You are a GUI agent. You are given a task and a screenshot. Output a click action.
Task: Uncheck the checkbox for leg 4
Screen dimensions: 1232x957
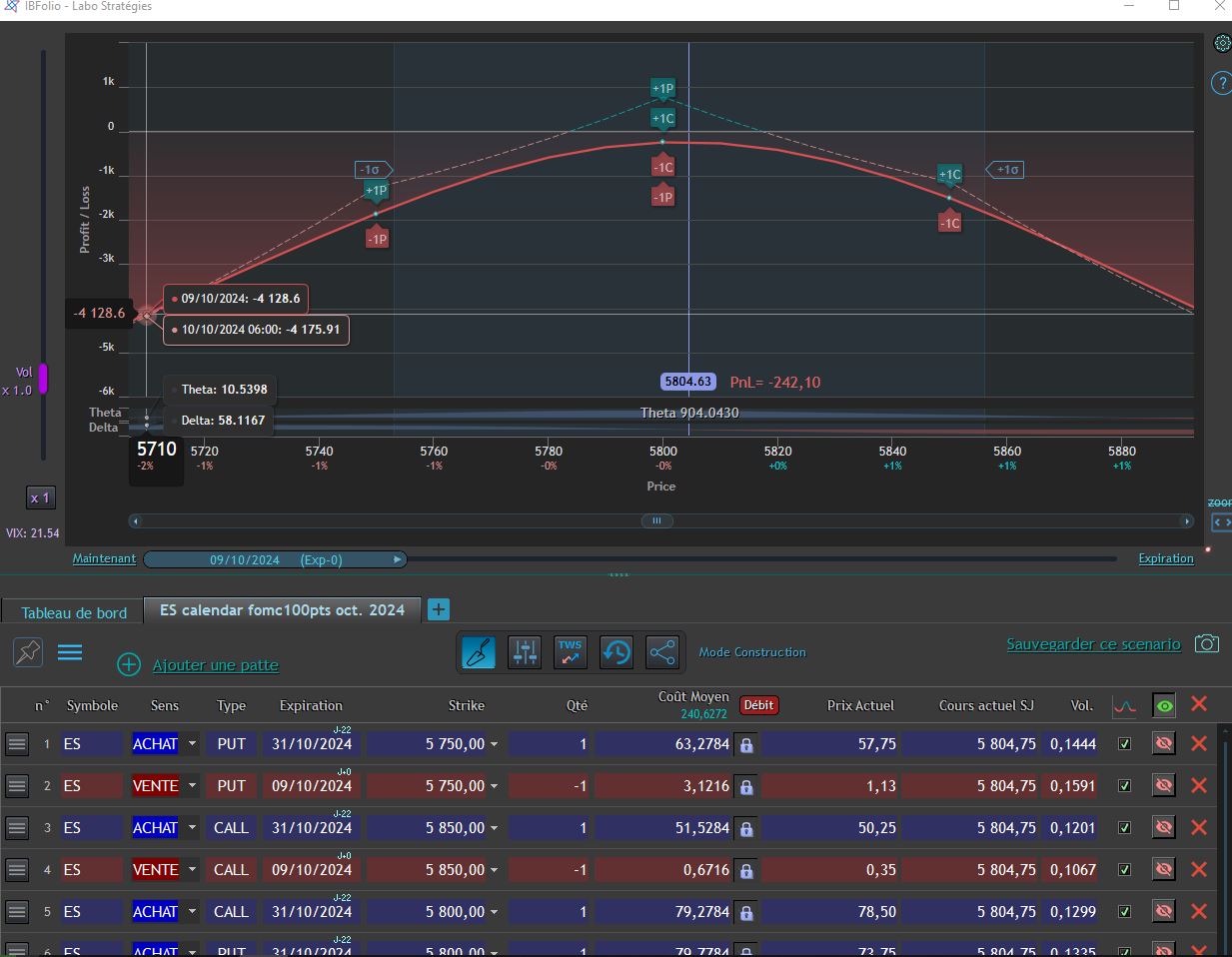coord(1125,870)
